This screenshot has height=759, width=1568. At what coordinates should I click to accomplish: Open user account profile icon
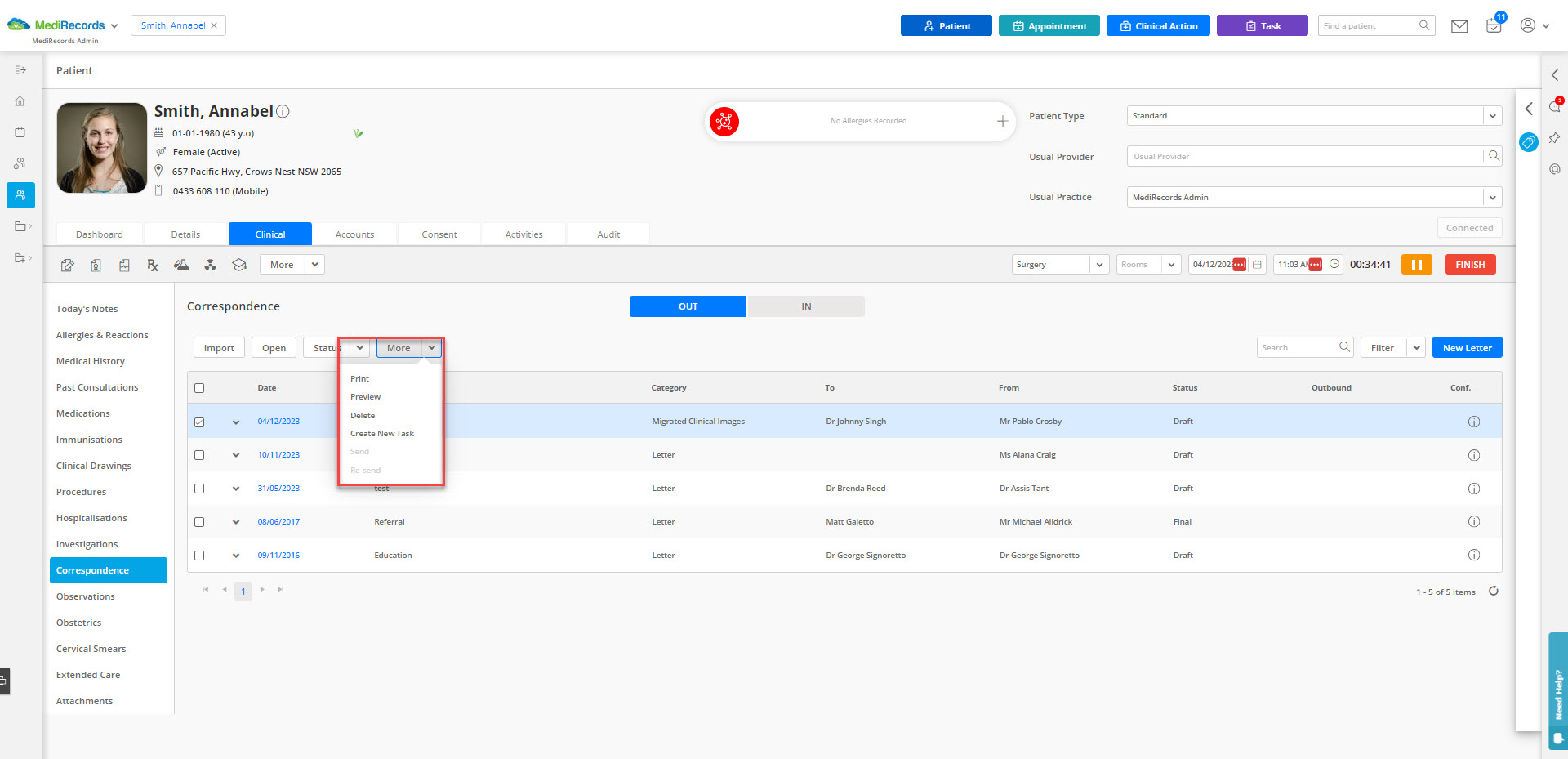point(1528,25)
